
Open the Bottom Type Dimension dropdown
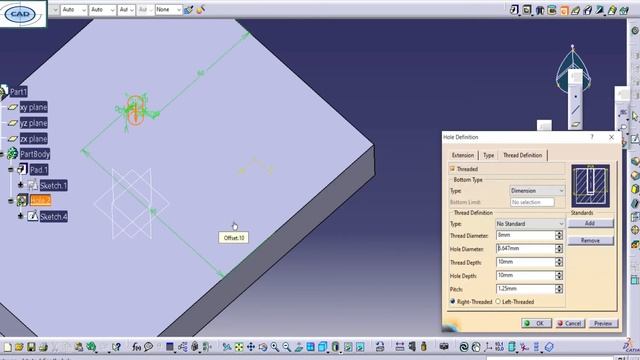point(537,191)
